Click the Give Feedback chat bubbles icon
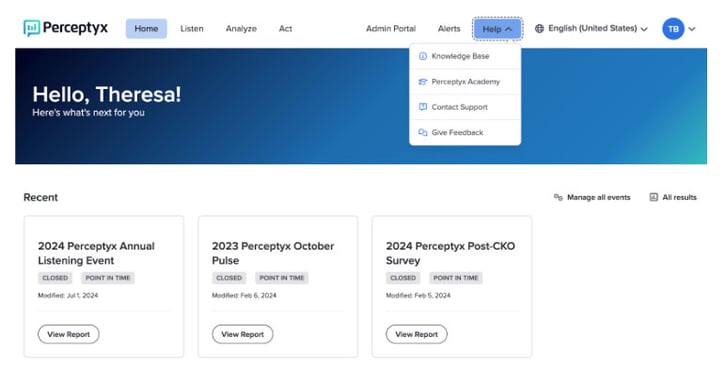 [423, 132]
